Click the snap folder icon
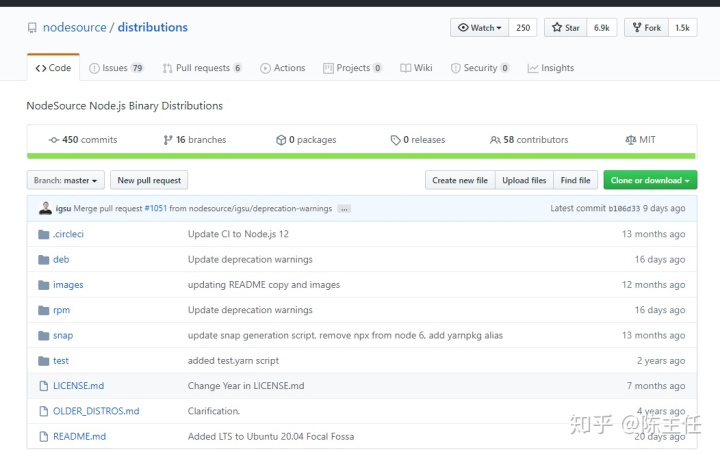The width and height of the screenshot is (720, 454). [44, 336]
